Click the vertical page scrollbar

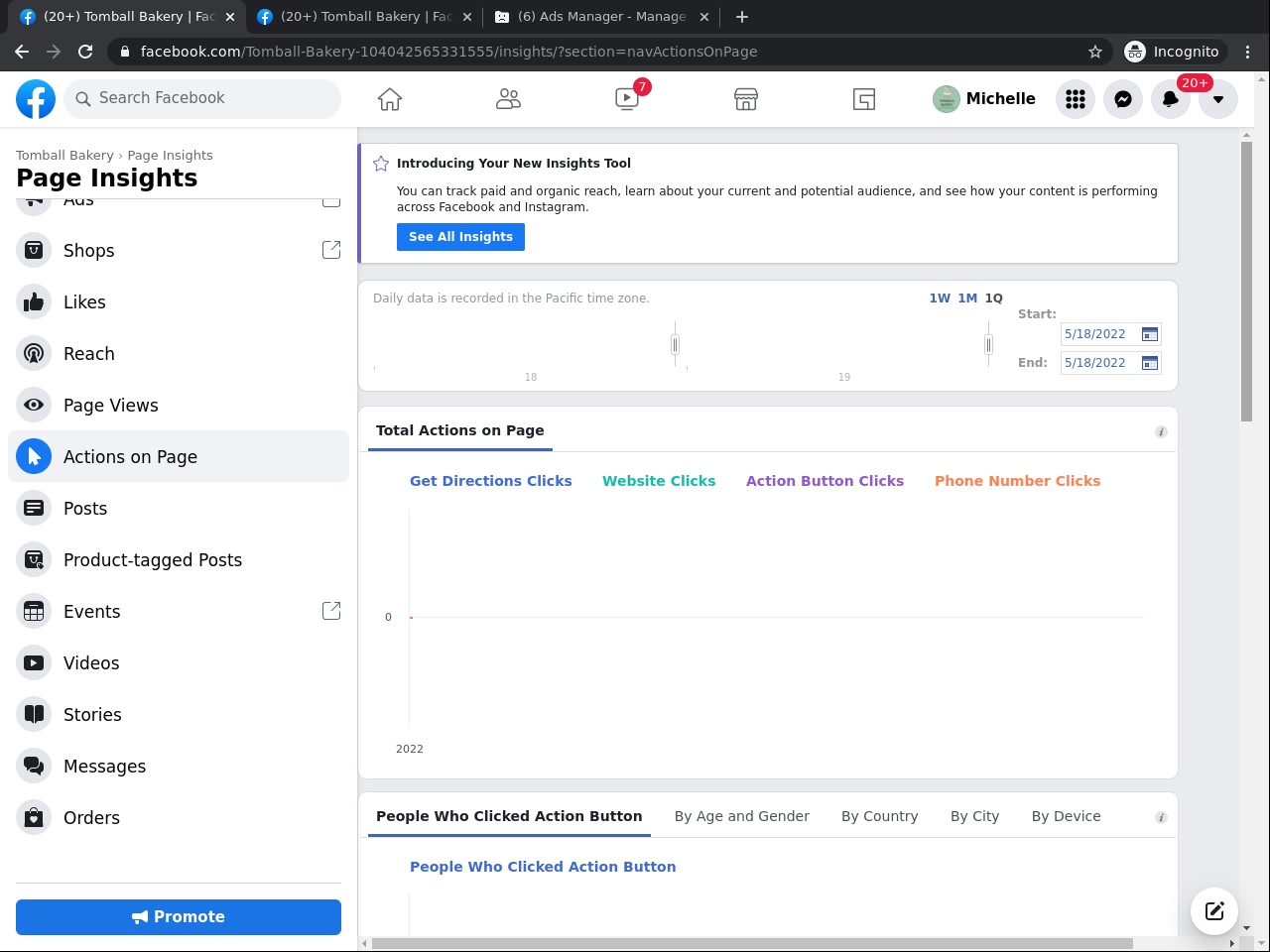coord(1246,282)
